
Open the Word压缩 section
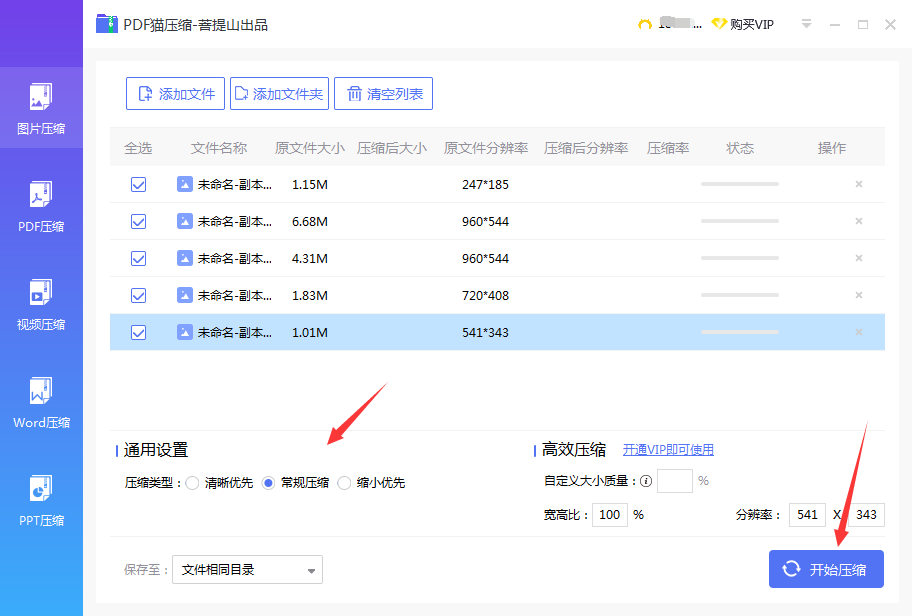(x=41, y=403)
